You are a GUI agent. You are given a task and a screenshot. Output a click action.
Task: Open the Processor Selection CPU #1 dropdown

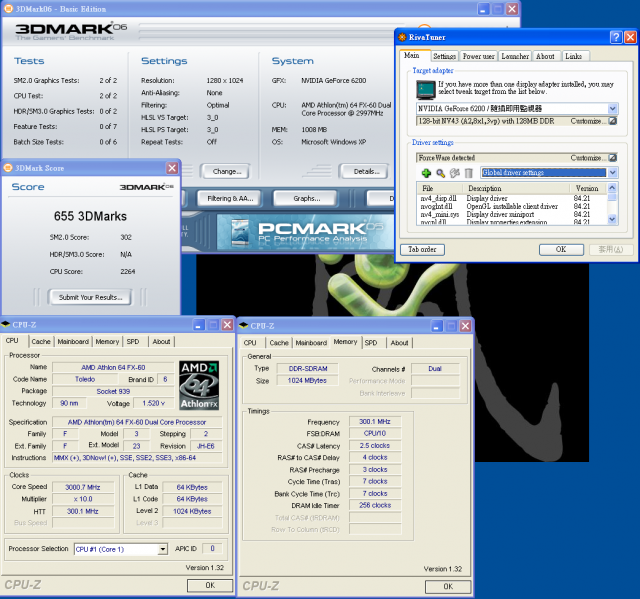[x=162, y=549]
